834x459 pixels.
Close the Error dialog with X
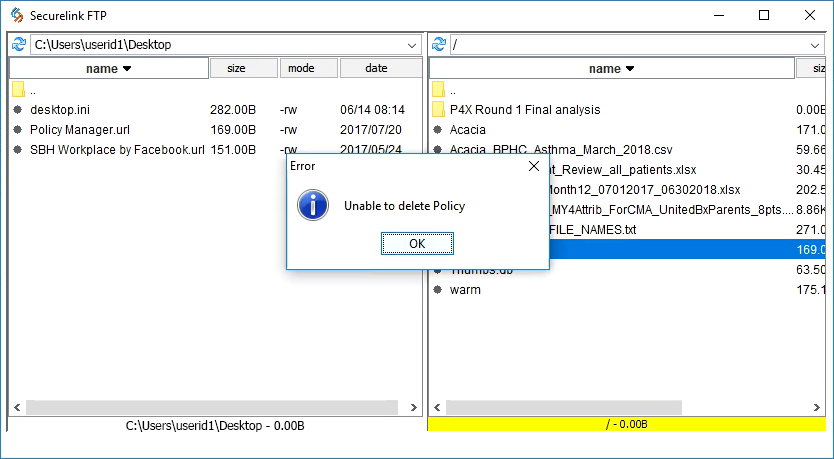(x=533, y=166)
